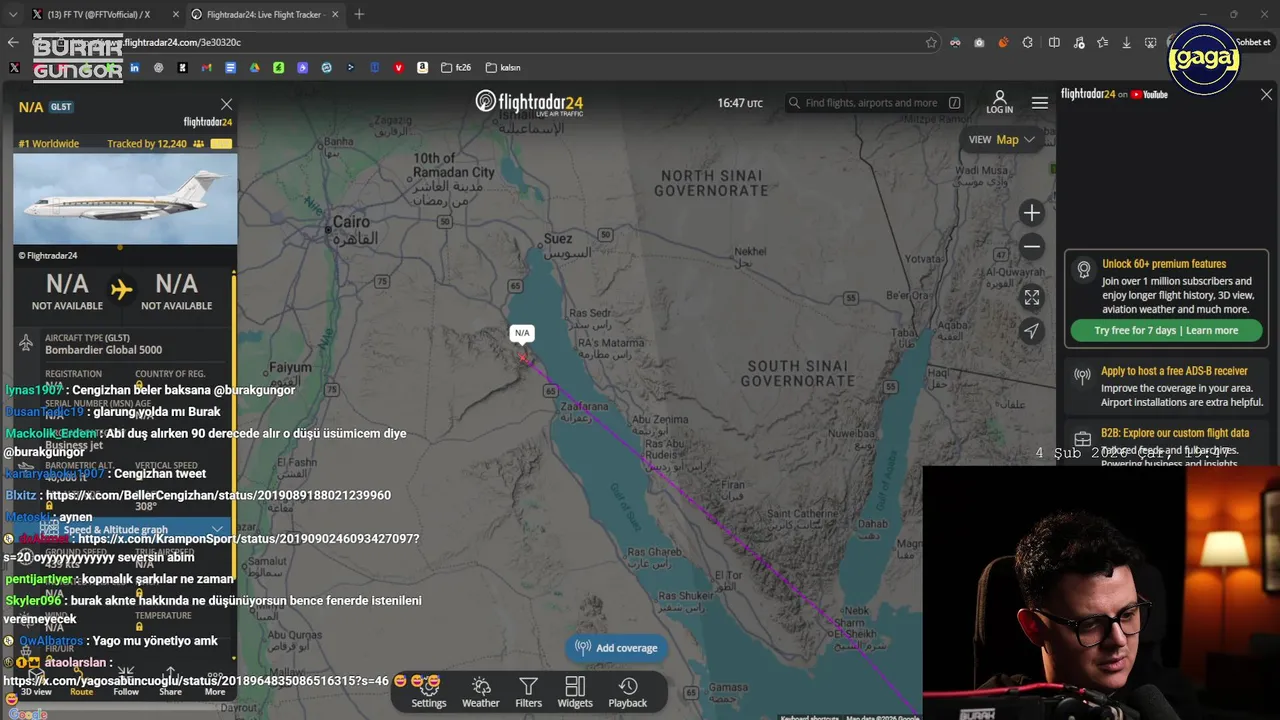Bookmark this page with star icon
Image resolution: width=1280 pixels, height=720 pixels.
click(931, 42)
